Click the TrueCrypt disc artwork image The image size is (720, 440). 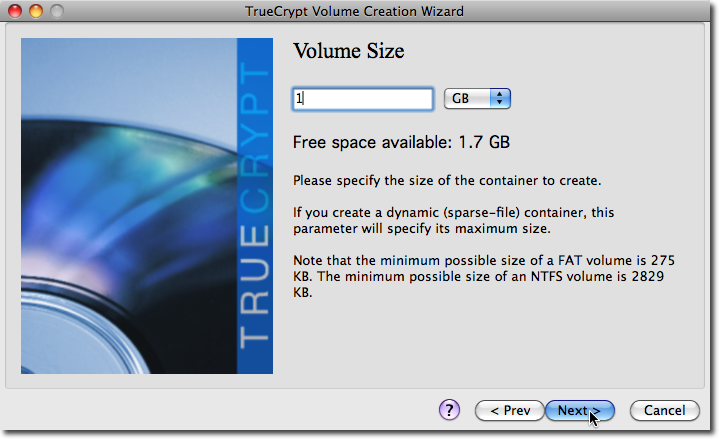[x=147, y=206]
